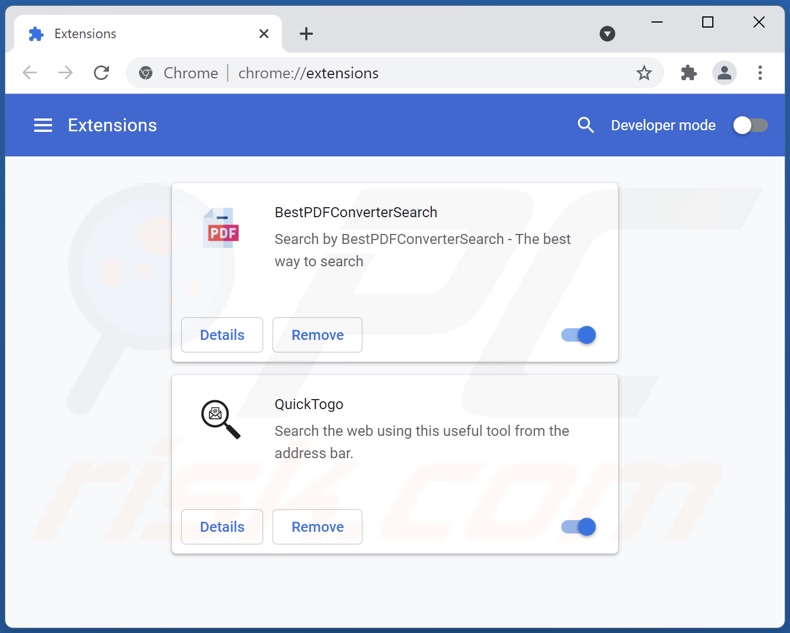790x633 pixels.
Task: Search extensions with the magnifier icon
Action: point(585,125)
